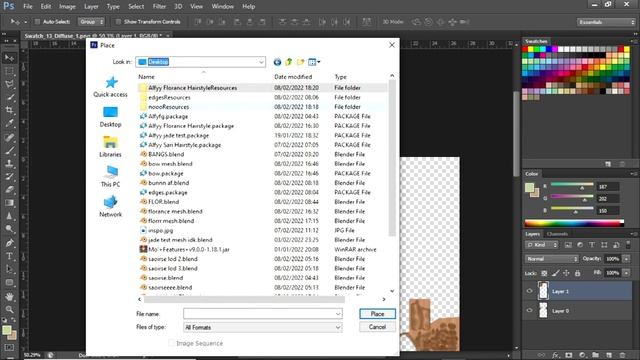640x360 pixels.
Task: Select the Pen tool
Action: [9, 243]
